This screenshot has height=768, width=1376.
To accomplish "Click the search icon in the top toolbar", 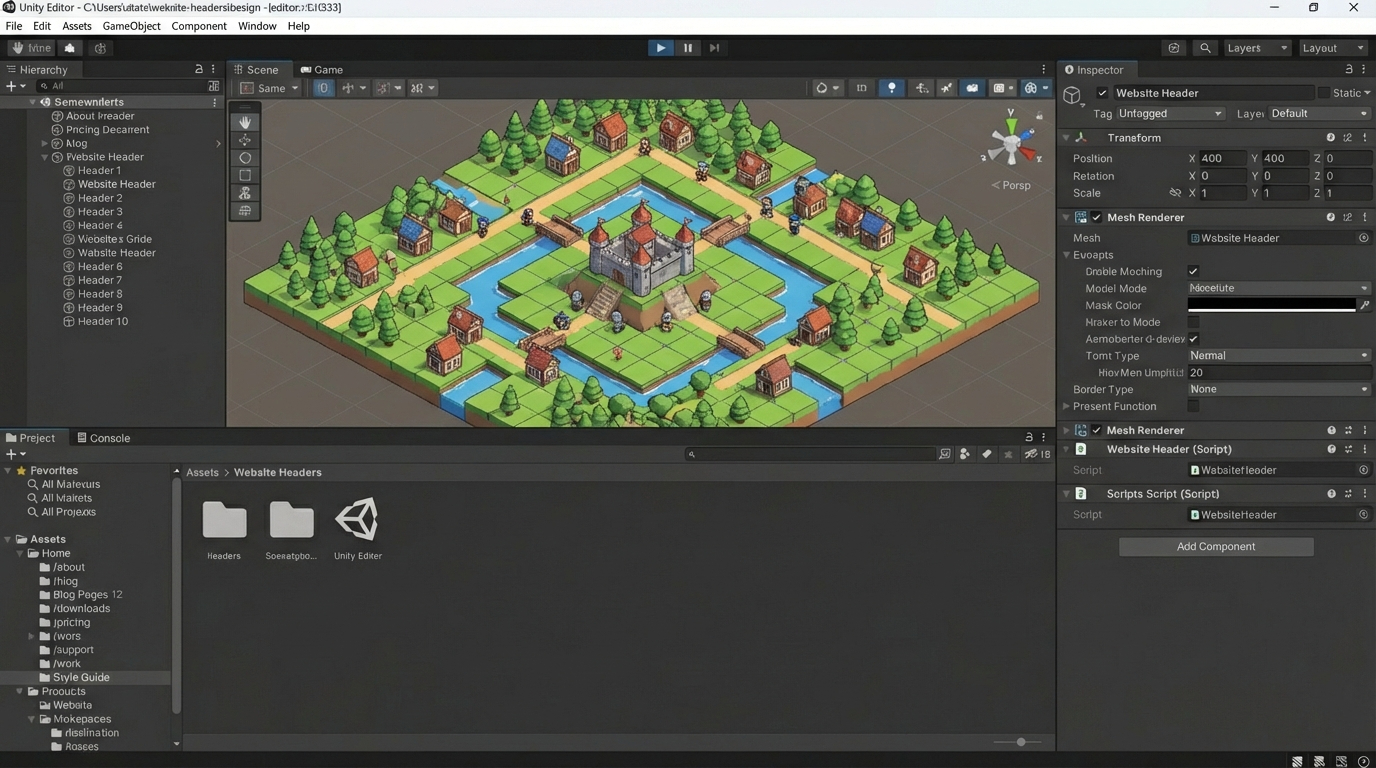I will point(1205,48).
